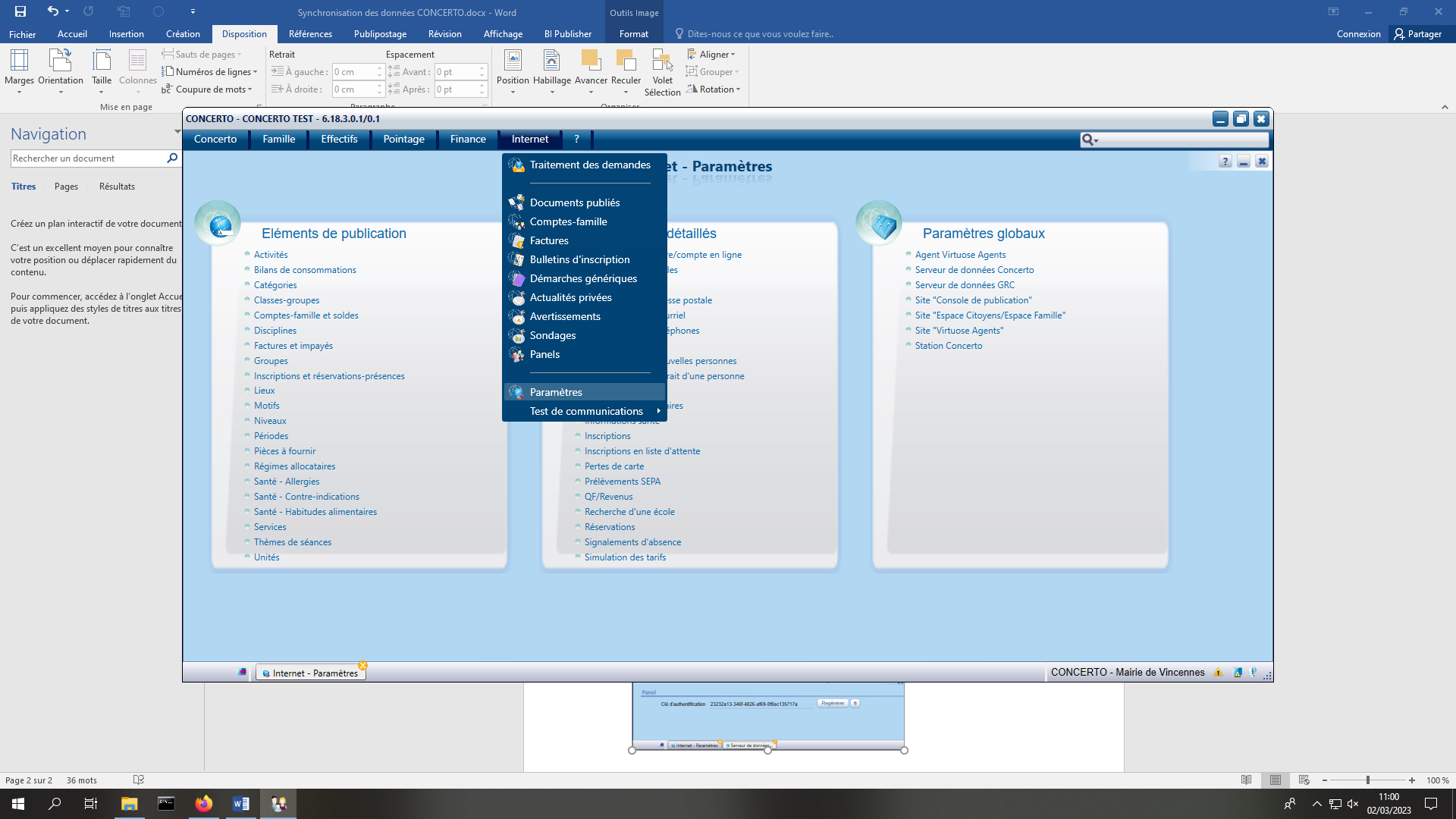
Task: Open the Marges (margins) tool
Action: [19, 72]
